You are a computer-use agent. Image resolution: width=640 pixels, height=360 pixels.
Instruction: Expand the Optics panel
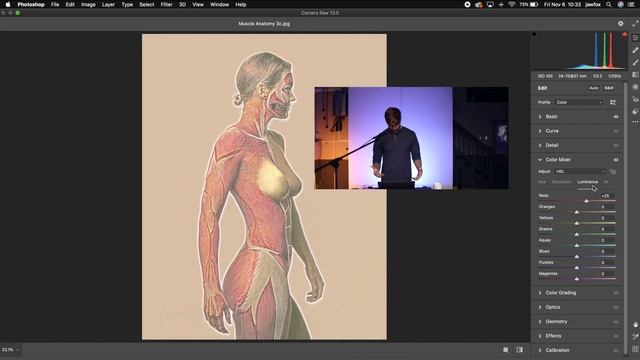pos(540,307)
